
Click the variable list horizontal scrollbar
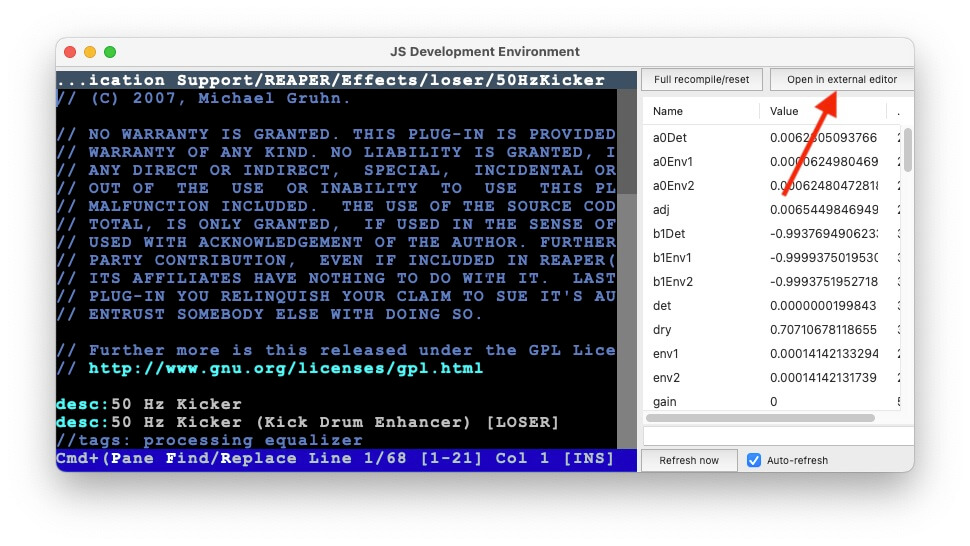[x=760, y=418]
